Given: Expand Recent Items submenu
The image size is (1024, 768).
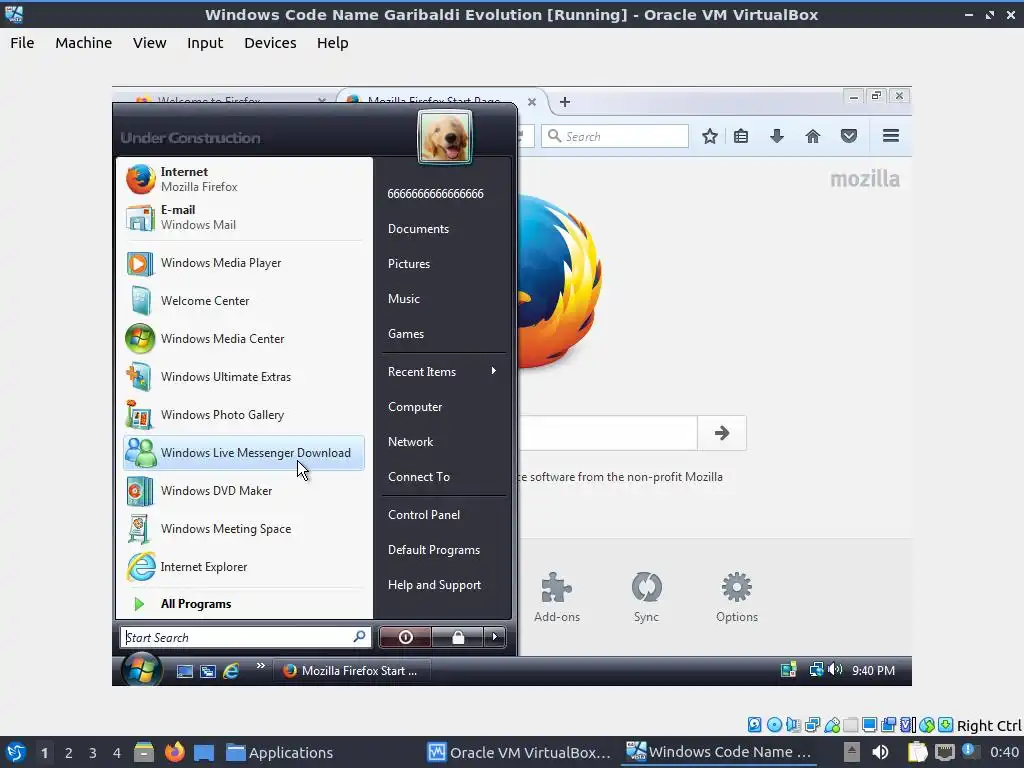Looking at the screenshot, I should 444,372.
